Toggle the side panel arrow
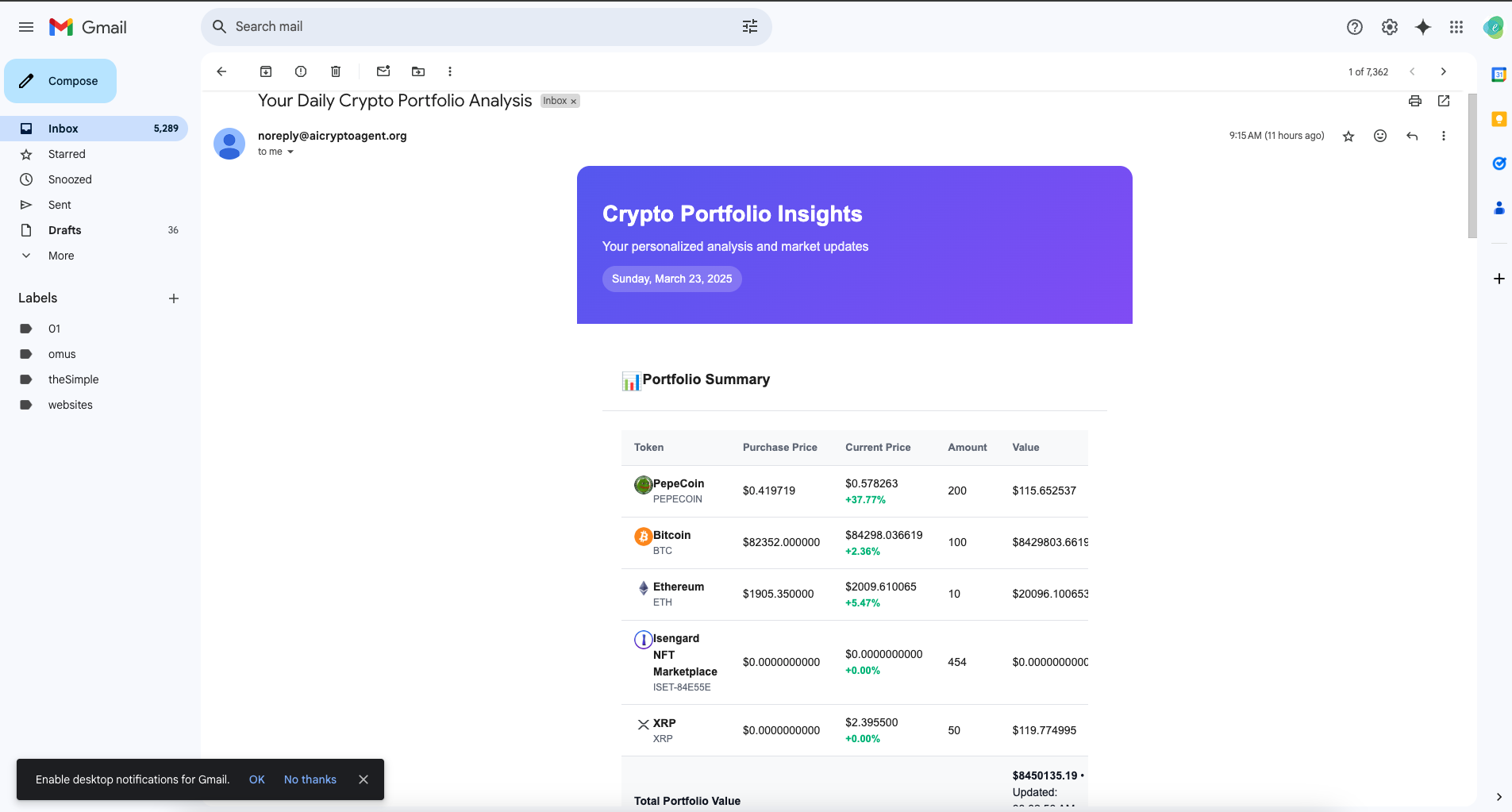 (x=1499, y=797)
